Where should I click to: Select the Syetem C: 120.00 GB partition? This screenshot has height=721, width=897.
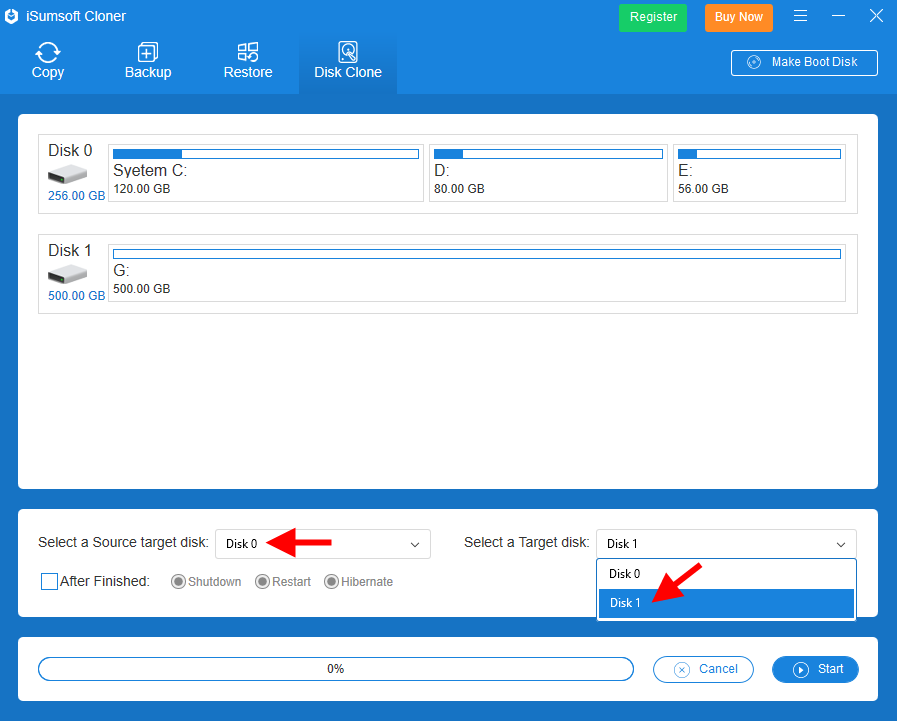point(266,173)
